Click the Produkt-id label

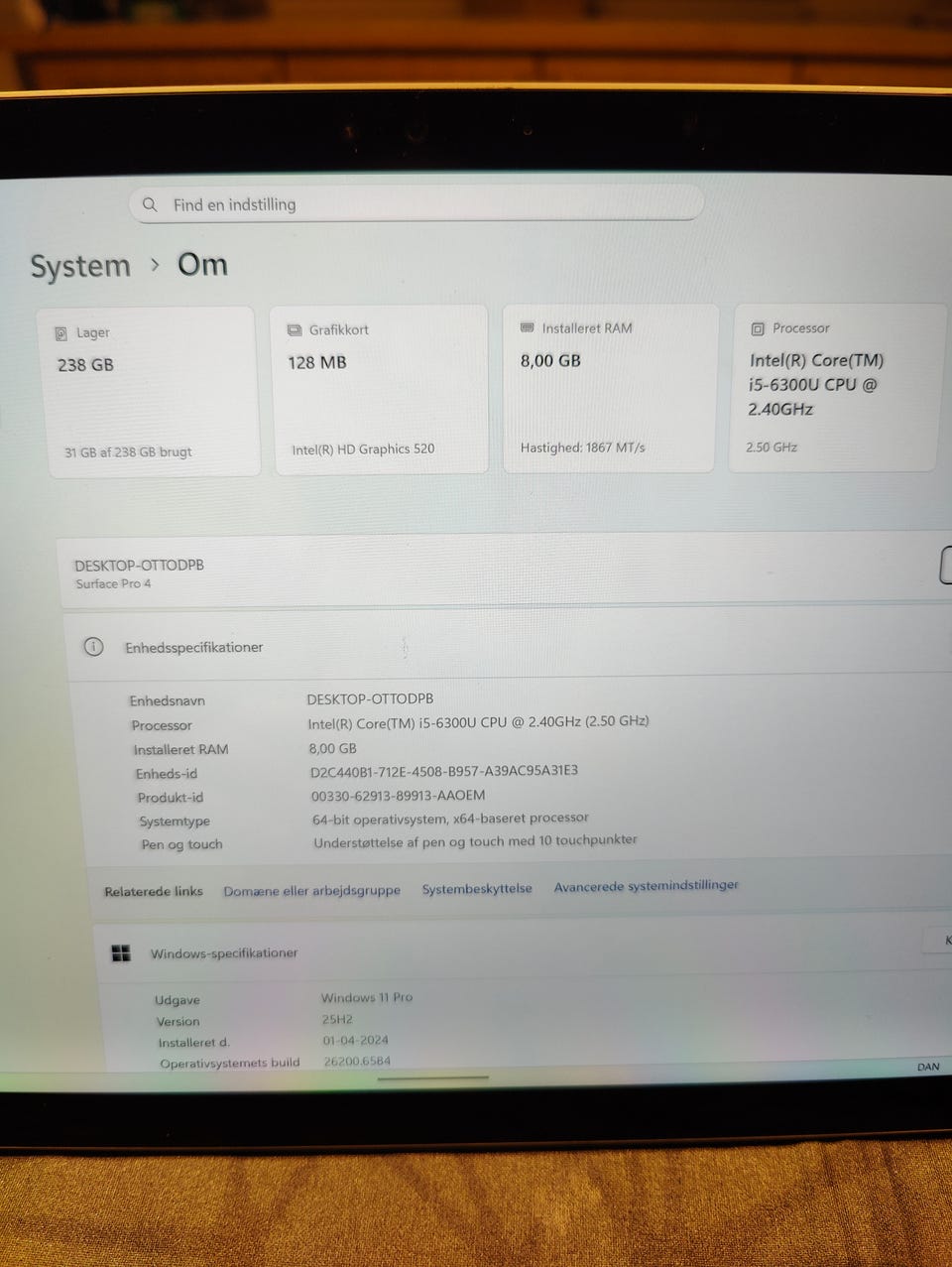click(x=171, y=798)
